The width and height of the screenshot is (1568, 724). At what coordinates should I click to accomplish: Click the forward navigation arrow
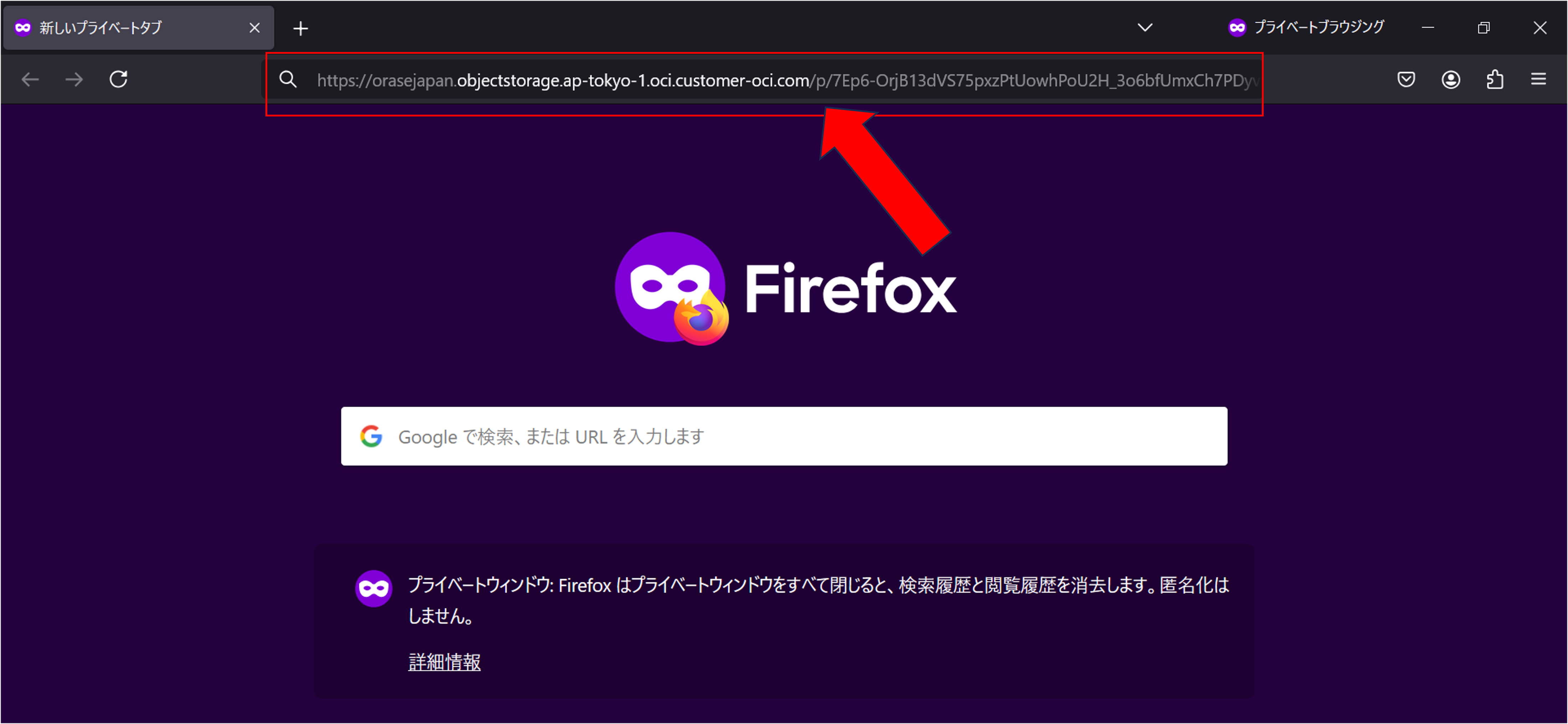pos(74,80)
